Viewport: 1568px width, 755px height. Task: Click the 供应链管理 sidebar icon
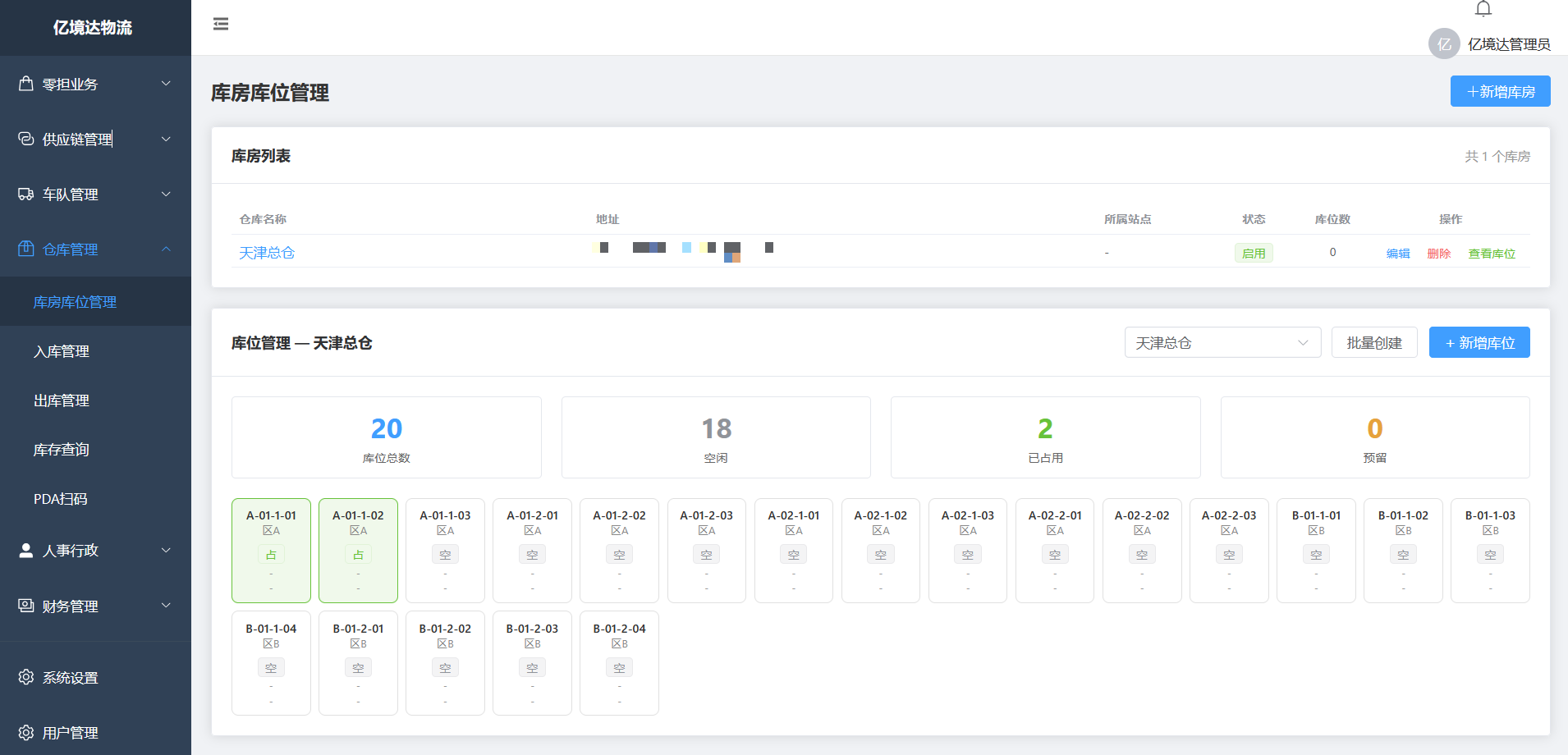(x=26, y=139)
